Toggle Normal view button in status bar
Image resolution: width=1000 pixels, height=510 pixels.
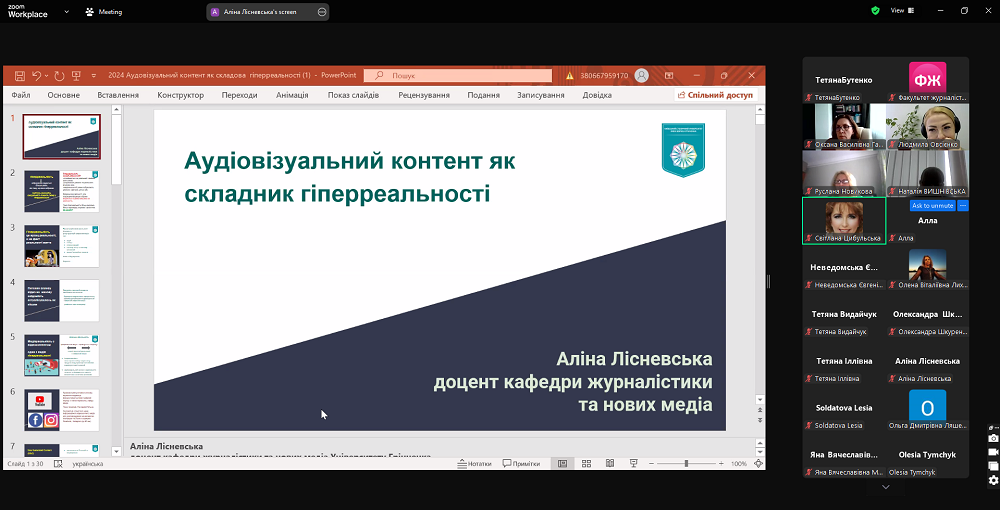coord(562,464)
